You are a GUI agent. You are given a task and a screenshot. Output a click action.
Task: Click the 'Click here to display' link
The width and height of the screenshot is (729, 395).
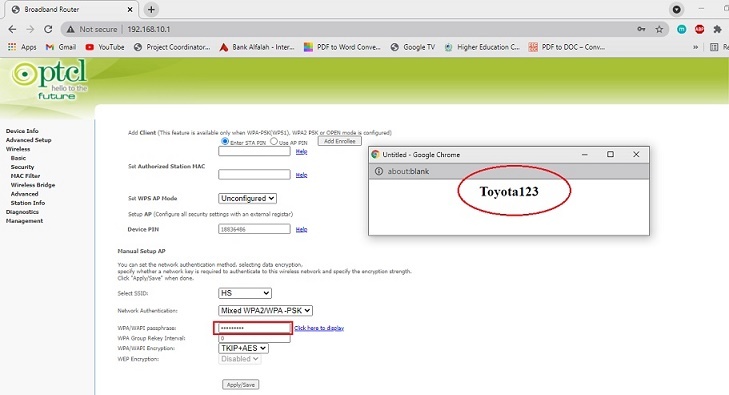coord(319,328)
